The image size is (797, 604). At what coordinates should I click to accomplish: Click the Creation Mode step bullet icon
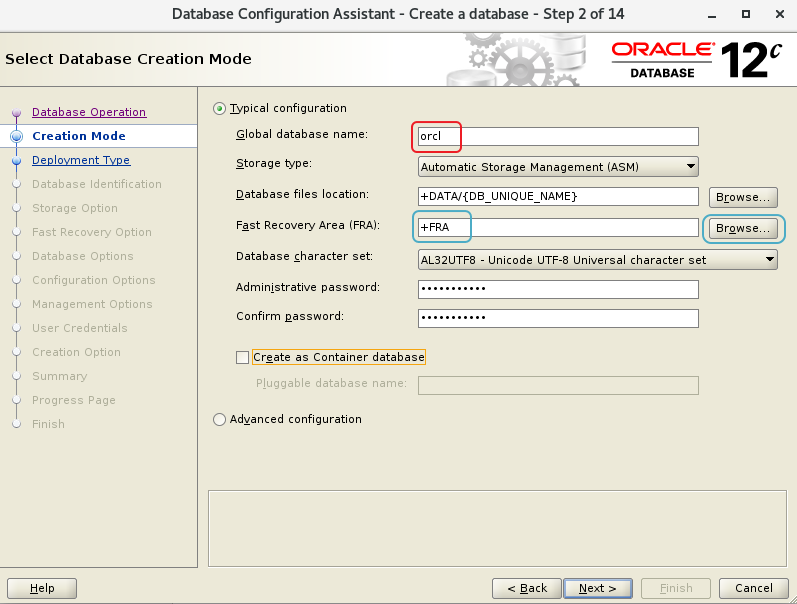point(16,136)
